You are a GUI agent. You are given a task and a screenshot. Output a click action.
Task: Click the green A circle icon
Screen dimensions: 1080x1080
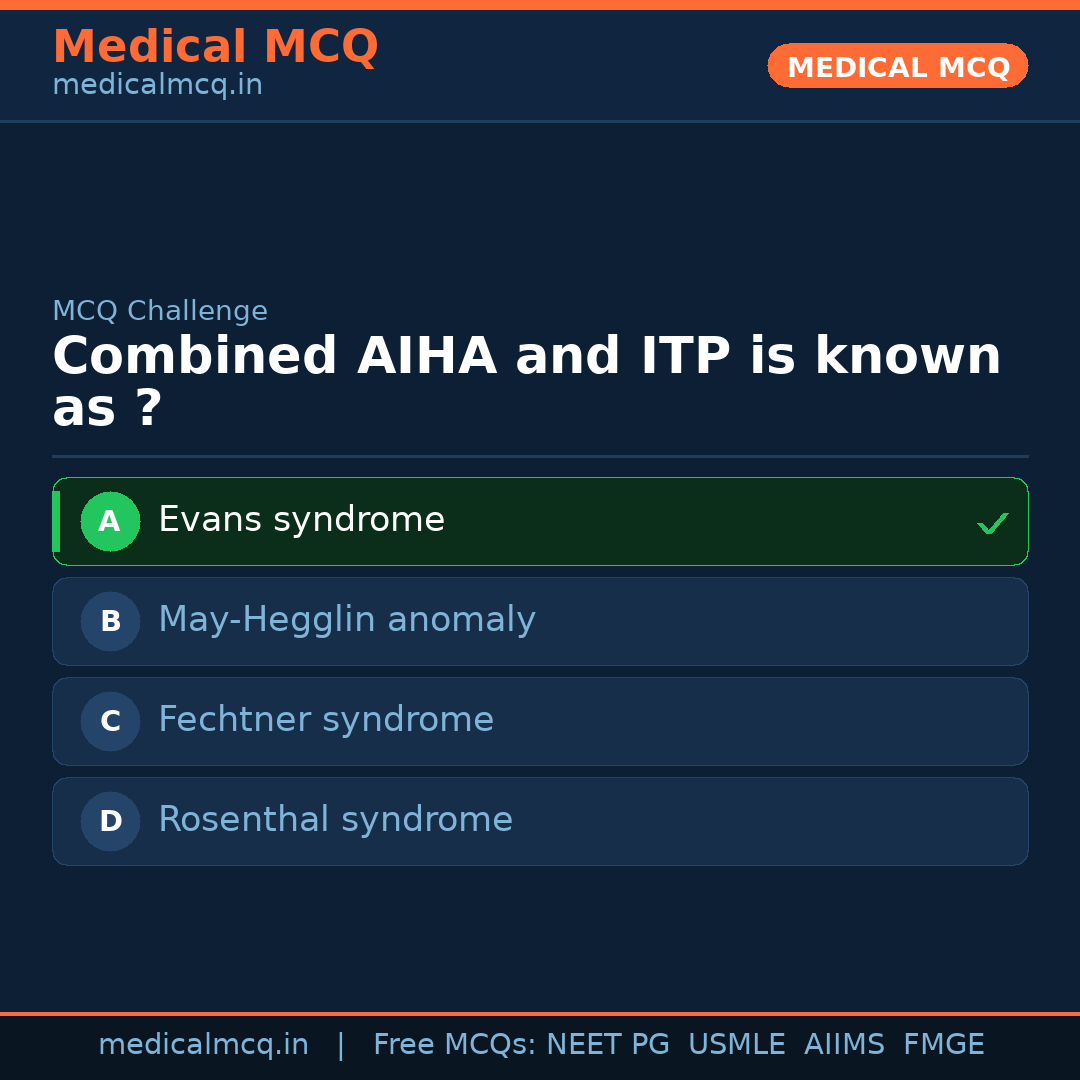click(110, 521)
